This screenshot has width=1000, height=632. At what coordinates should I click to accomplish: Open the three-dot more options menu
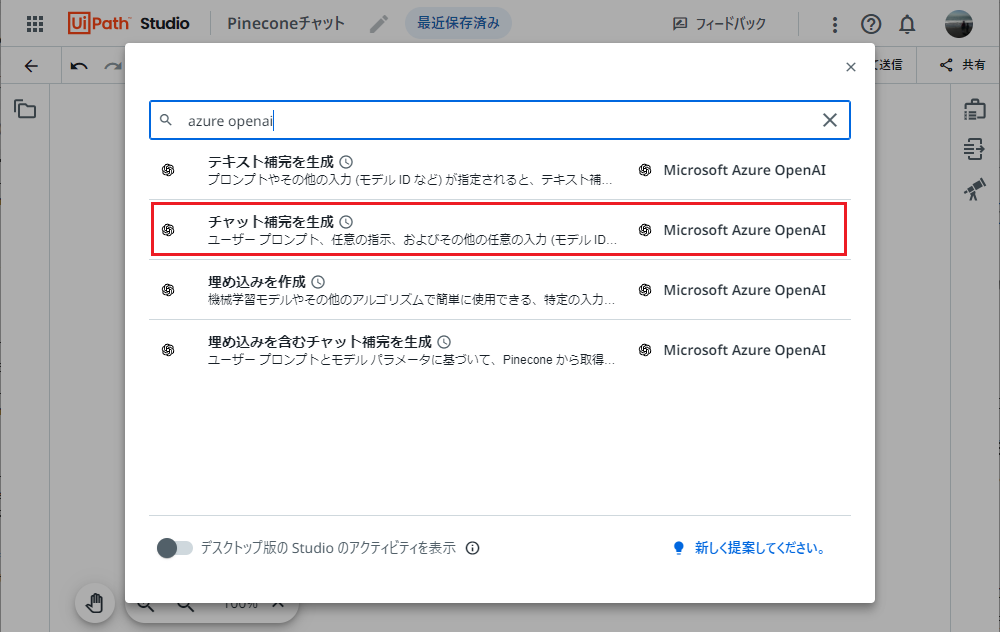pyautogui.click(x=834, y=24)
